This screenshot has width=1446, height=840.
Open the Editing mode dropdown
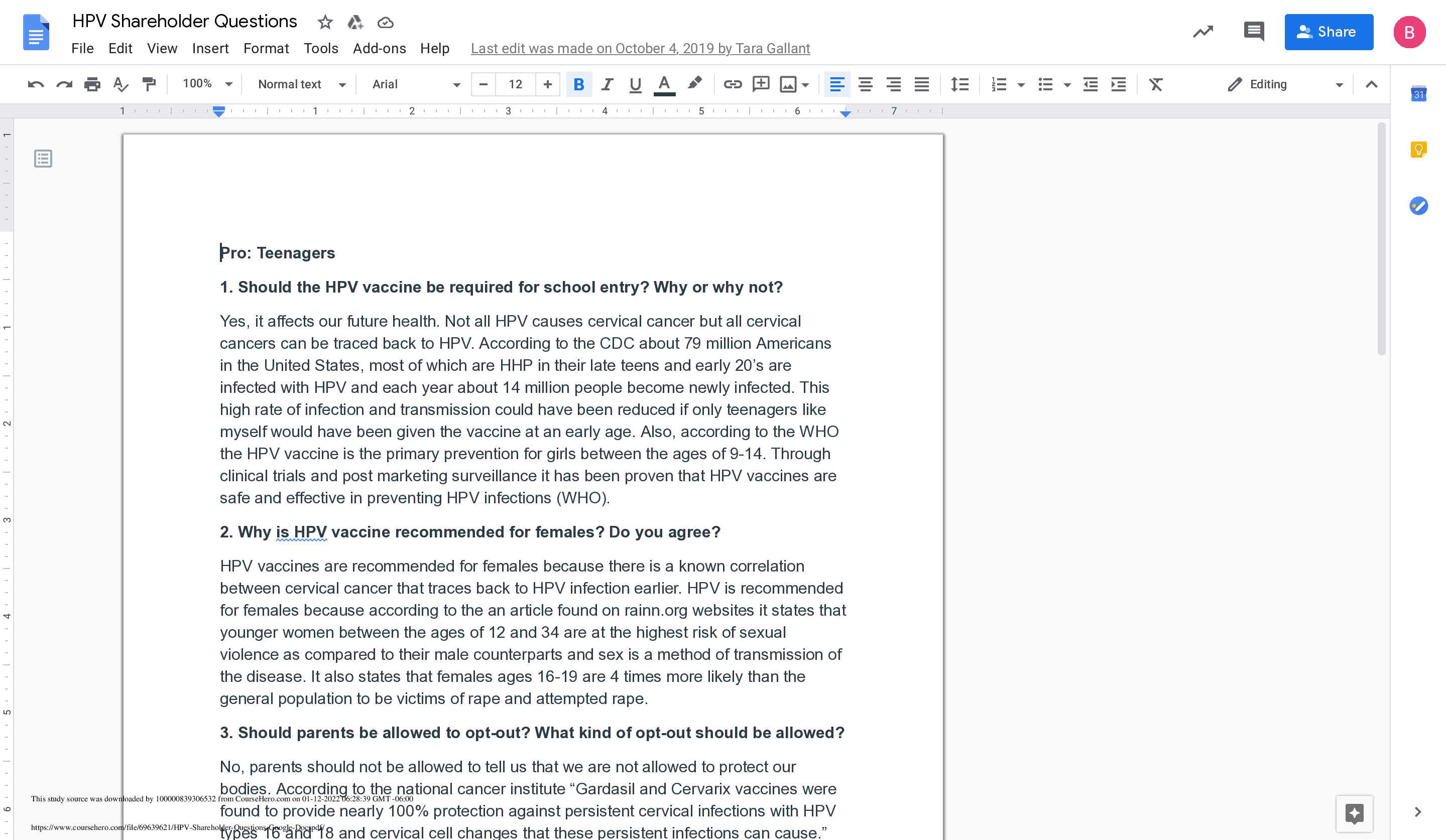(x=1285, y=84)
